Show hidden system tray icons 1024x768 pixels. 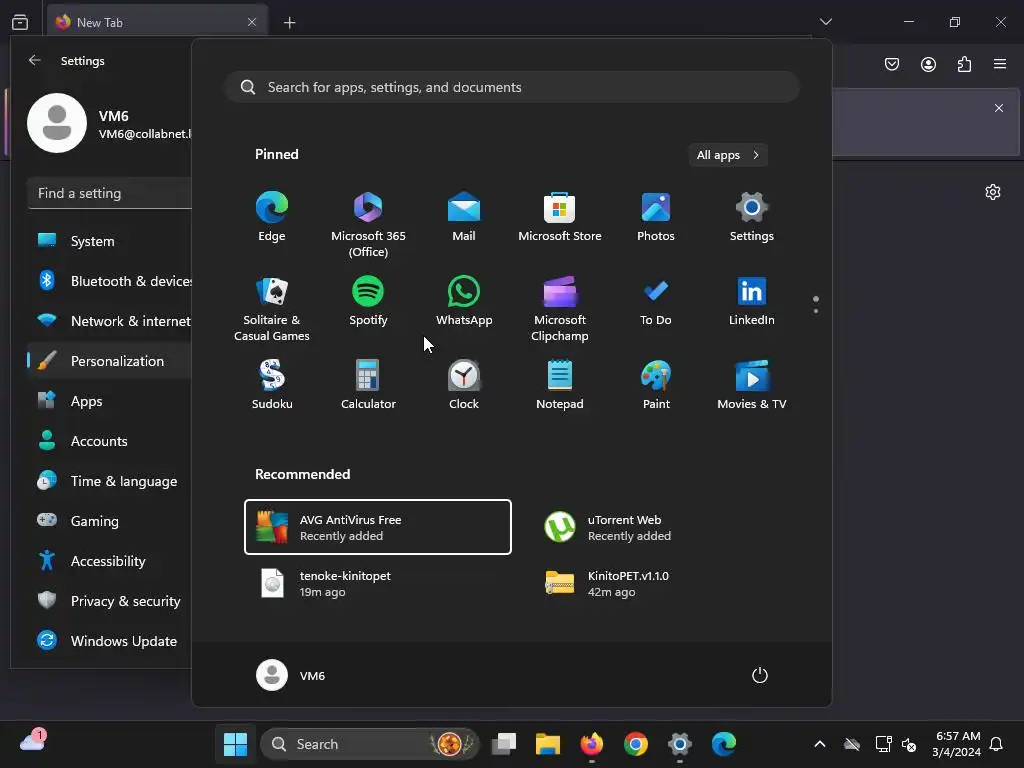[x=820, y=744]
